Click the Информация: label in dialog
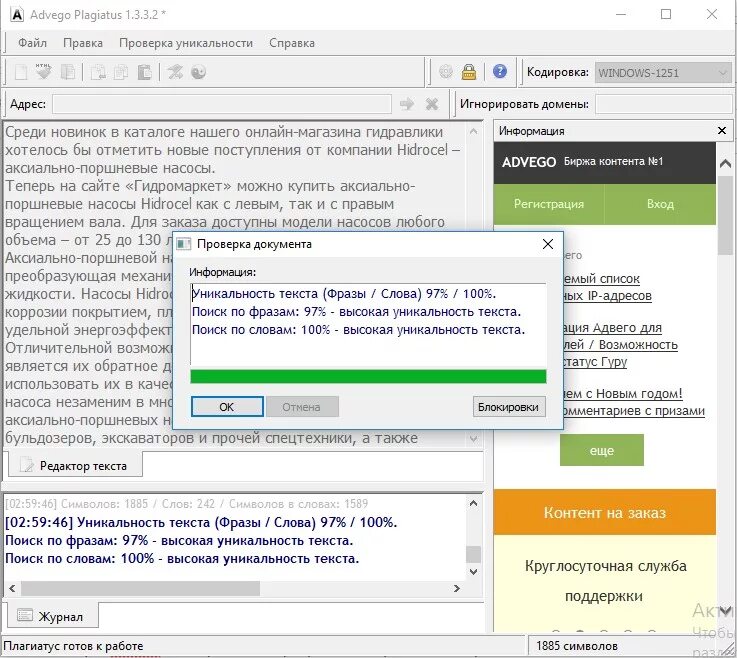The width and height of the screenshot is (737, 658). click(222, 272)
